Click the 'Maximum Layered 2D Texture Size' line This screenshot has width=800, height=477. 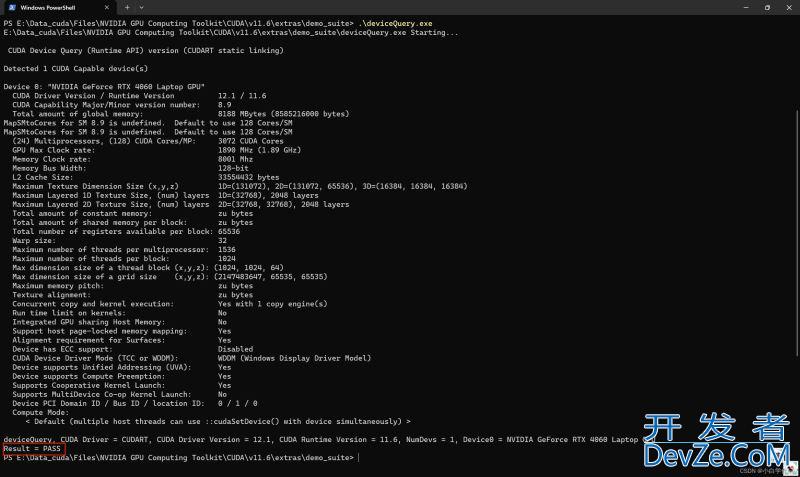click(x=181, y=205)
